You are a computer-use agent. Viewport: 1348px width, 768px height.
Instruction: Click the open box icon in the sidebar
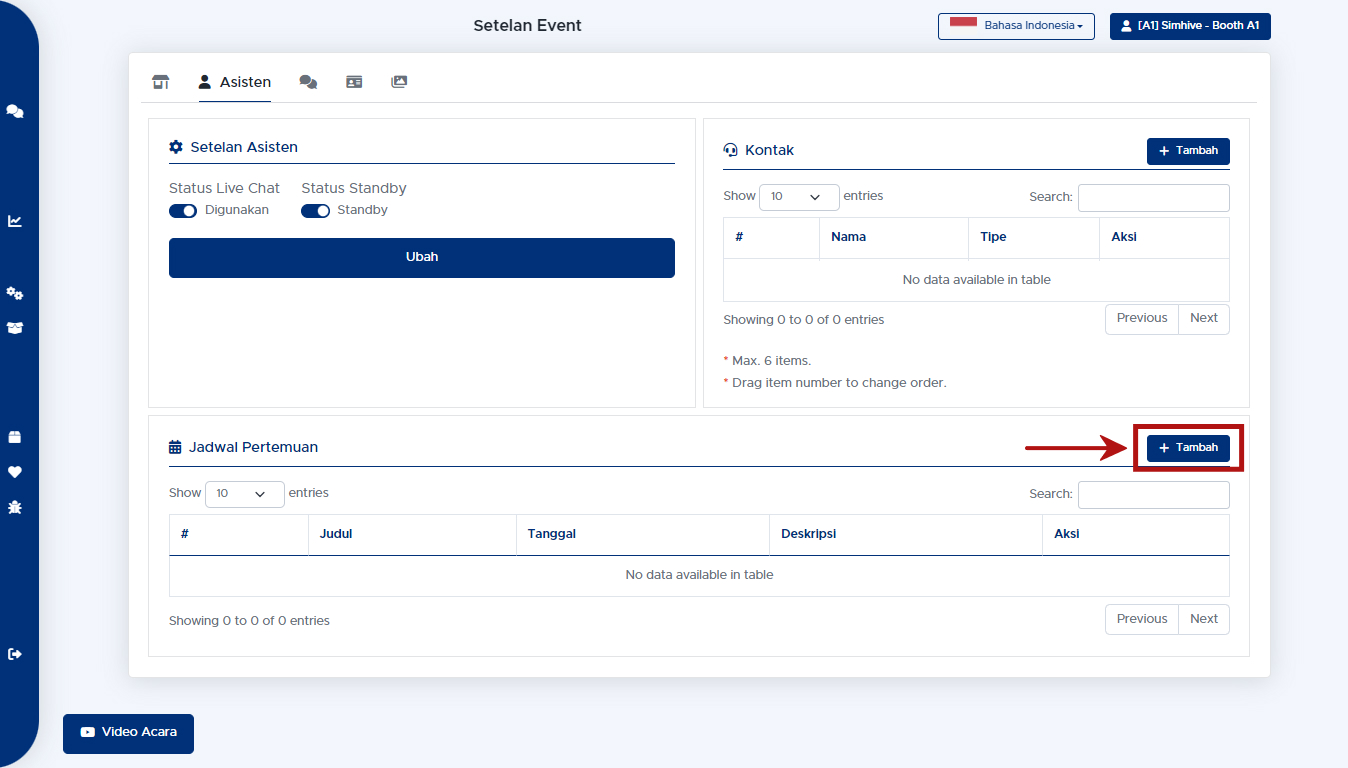pyautogui.click(x=15, y=328)
